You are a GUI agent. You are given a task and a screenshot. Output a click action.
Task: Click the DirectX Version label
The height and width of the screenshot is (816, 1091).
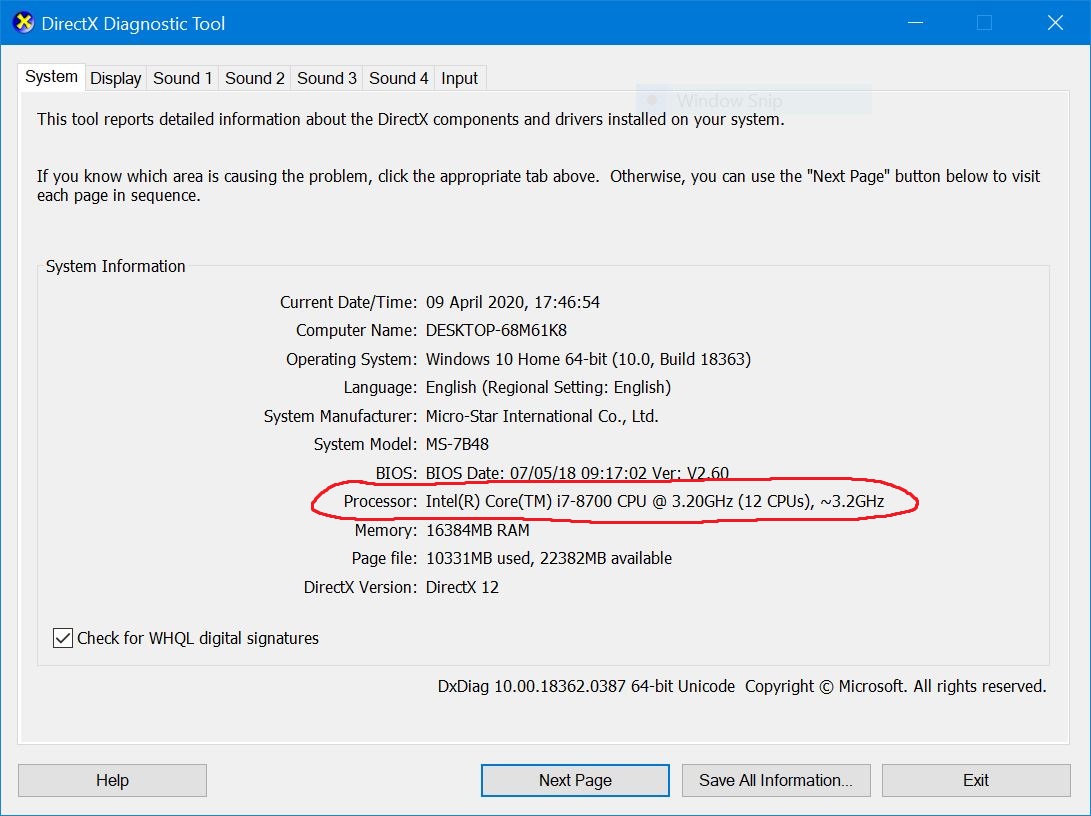(360, 587)
